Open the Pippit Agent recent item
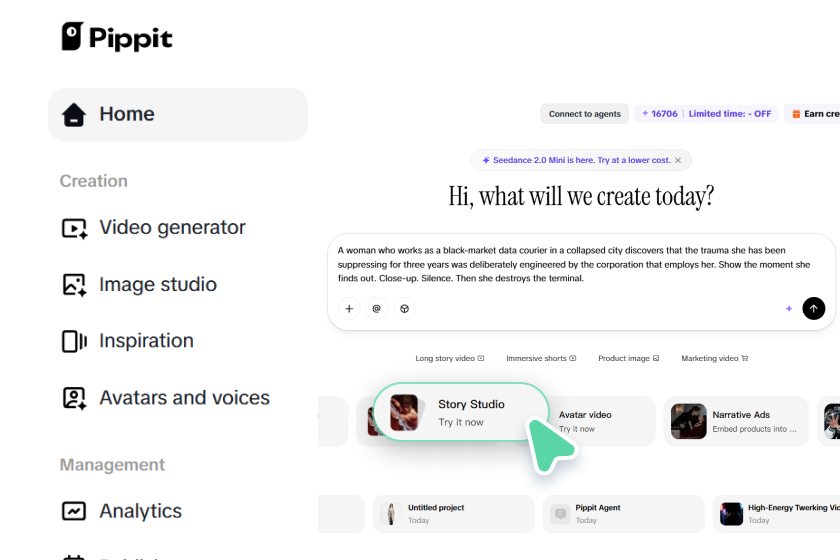Image resolution: width=840 pixels, height=560 pixels. pyautogui.click(x=624, y=514)
